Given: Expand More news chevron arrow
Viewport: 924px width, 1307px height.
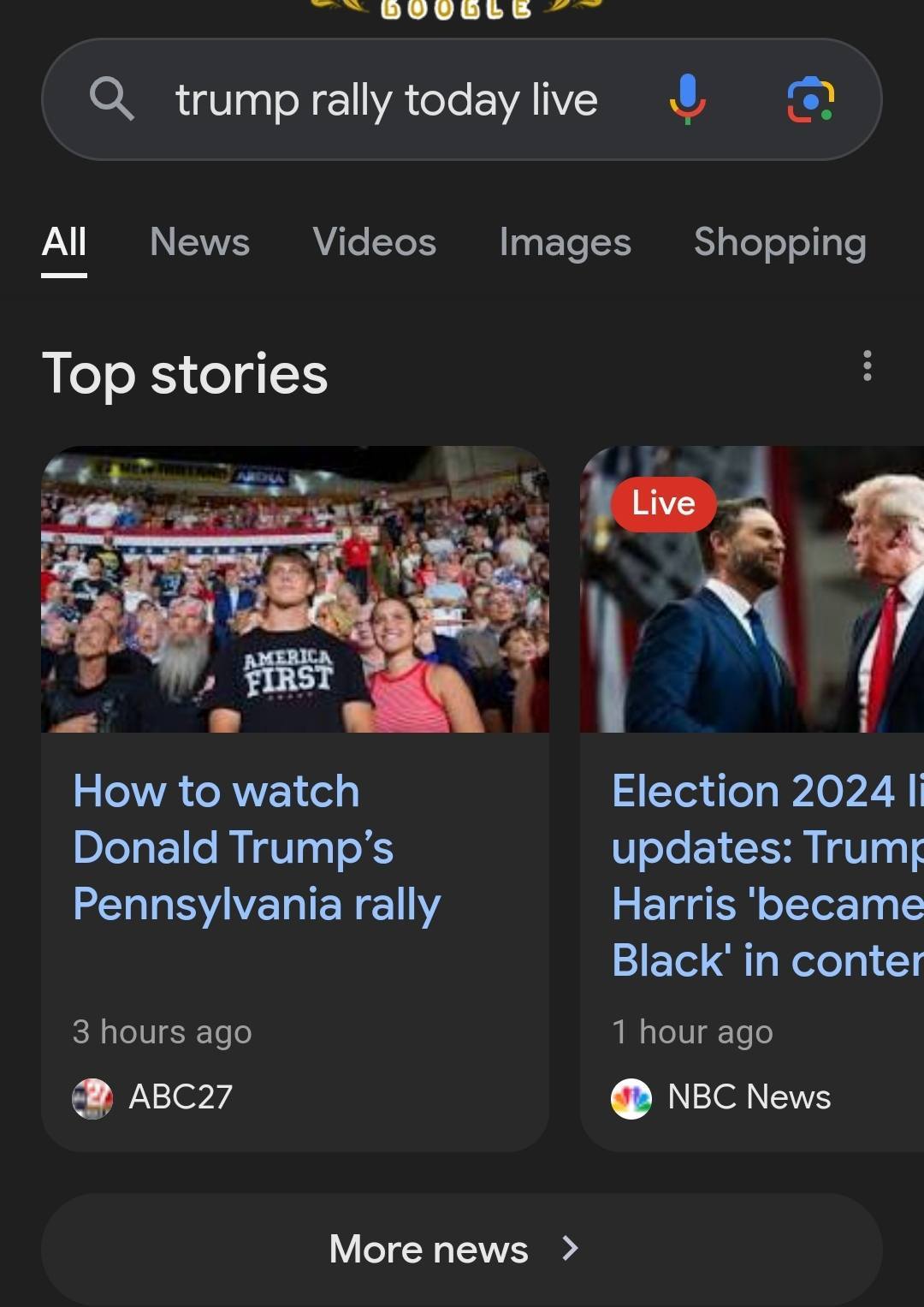Looking at the screenshot, I should coord(571,1249).
